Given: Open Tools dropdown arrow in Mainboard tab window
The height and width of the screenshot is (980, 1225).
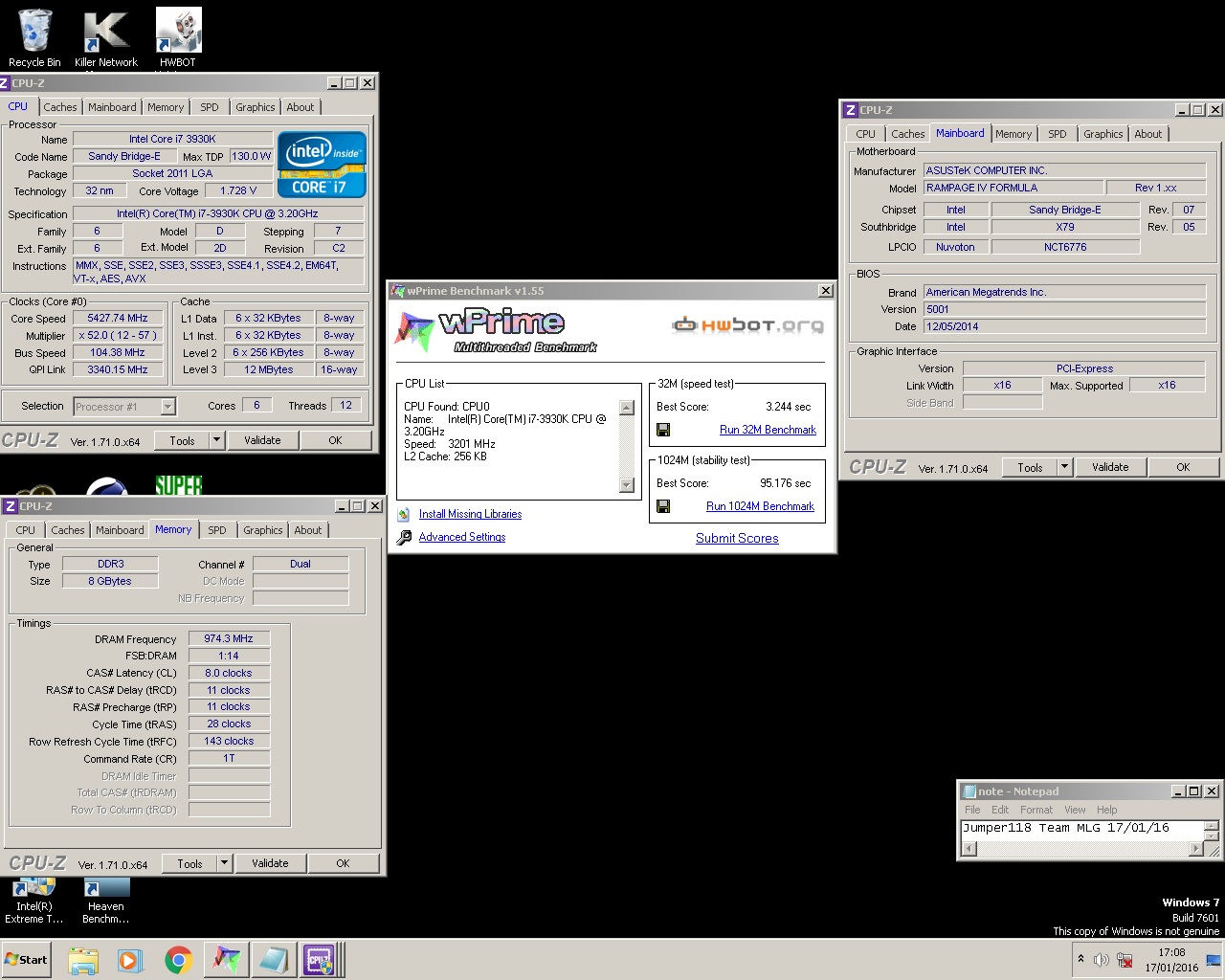Looking at the screenshot, I should [1064, 467].
